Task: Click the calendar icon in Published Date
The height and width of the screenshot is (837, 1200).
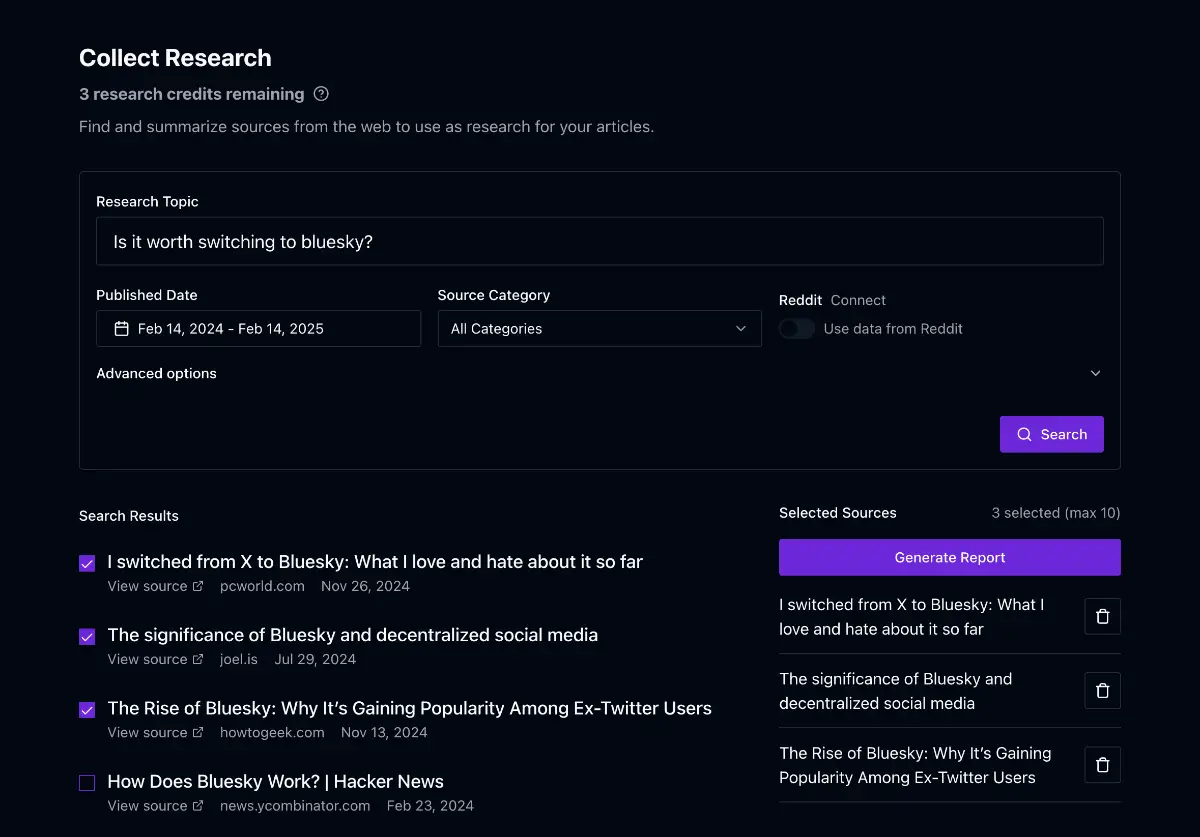Action: [x=122, y=329]
